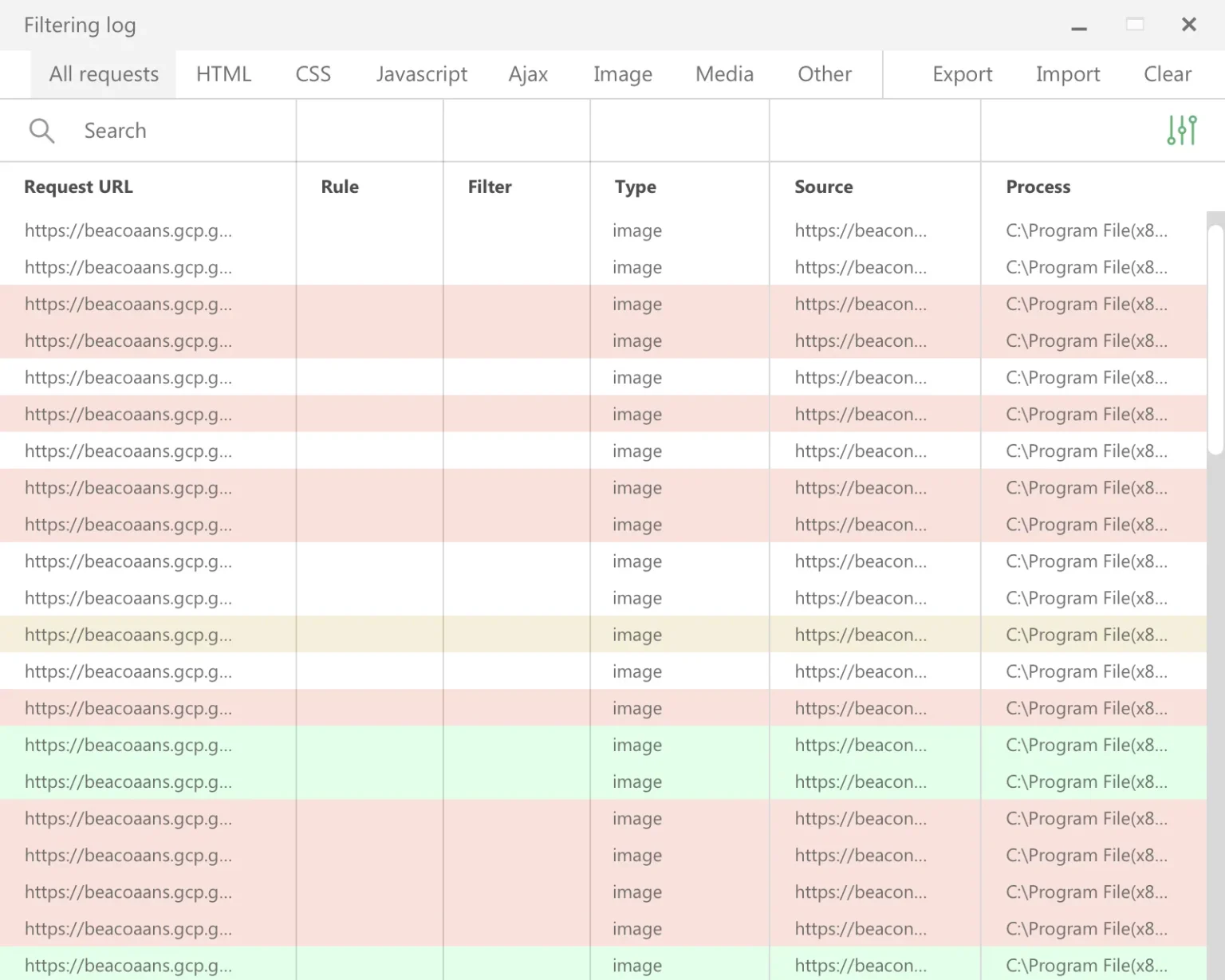Import a filtering log
This screenshot has height=980, width=1225.
pyautogui.click(x=1068, y=74)
